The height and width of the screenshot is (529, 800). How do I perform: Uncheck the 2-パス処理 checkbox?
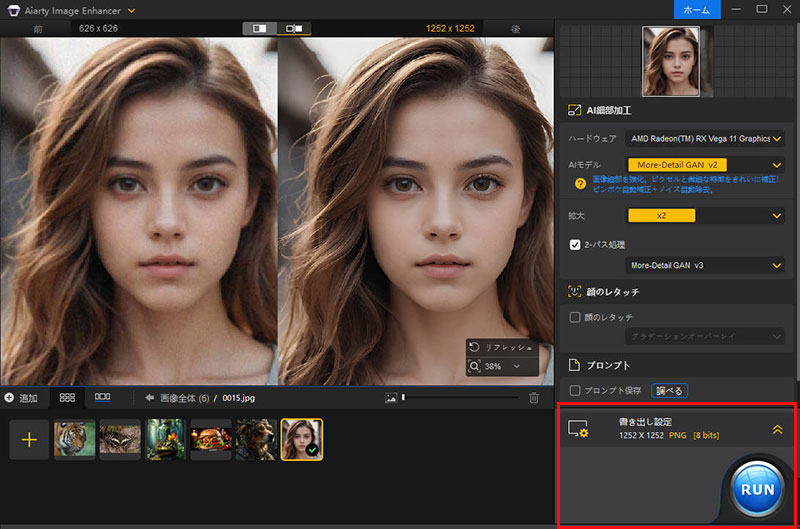click(x=575, y=245)
